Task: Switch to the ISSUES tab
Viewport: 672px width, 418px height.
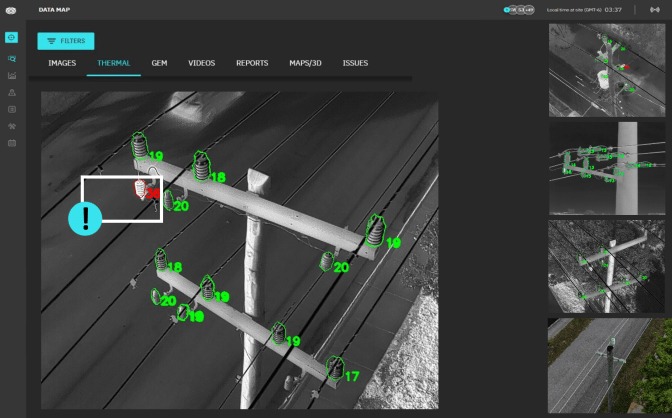Action: [355, 63]
